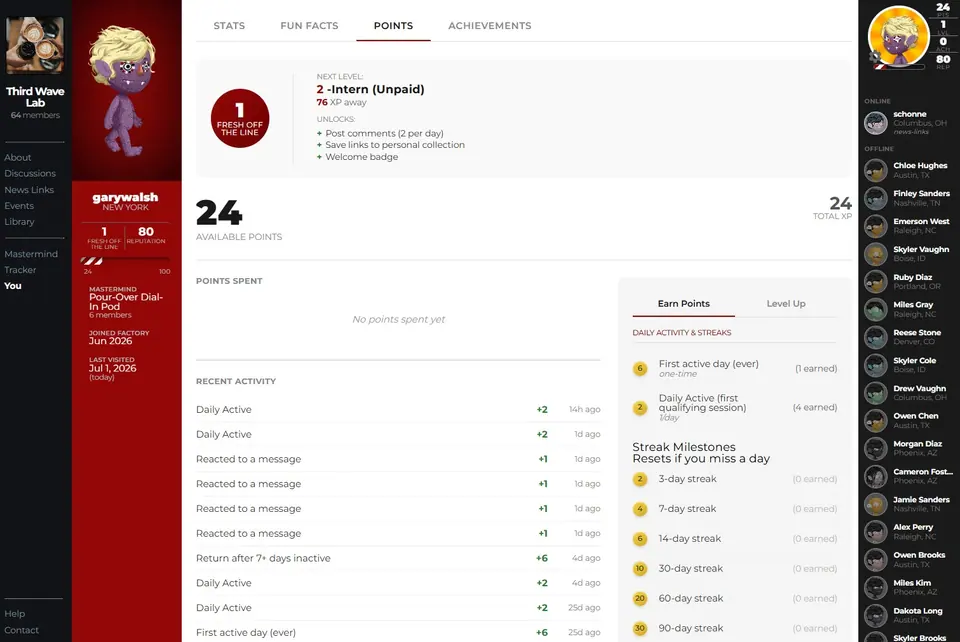This screenshot has width=960, height=642.
Task: Click the coin icon for 30-day streak
Action: tap(640, 569)
